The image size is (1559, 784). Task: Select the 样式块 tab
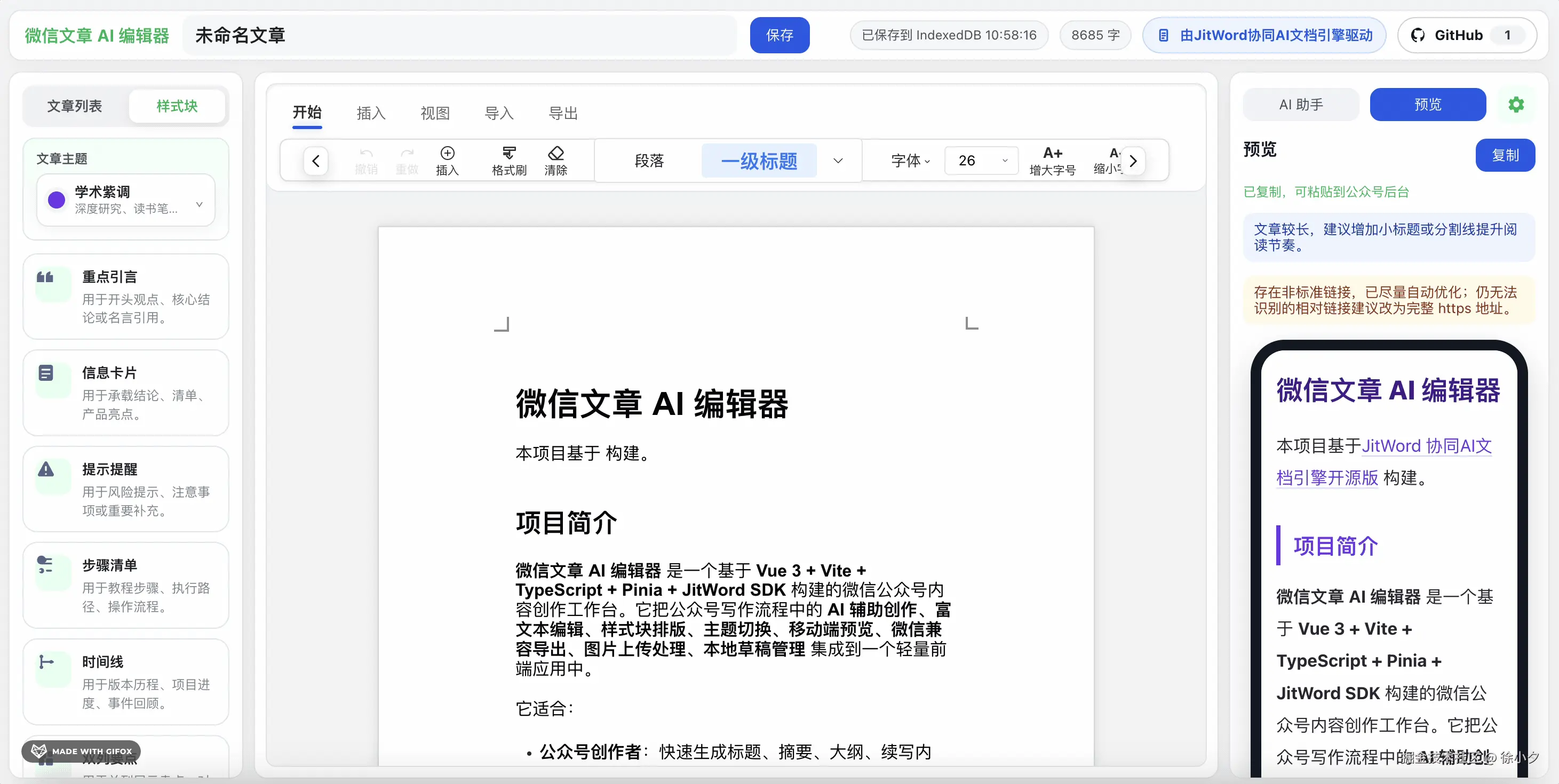[x=177, y=106]
